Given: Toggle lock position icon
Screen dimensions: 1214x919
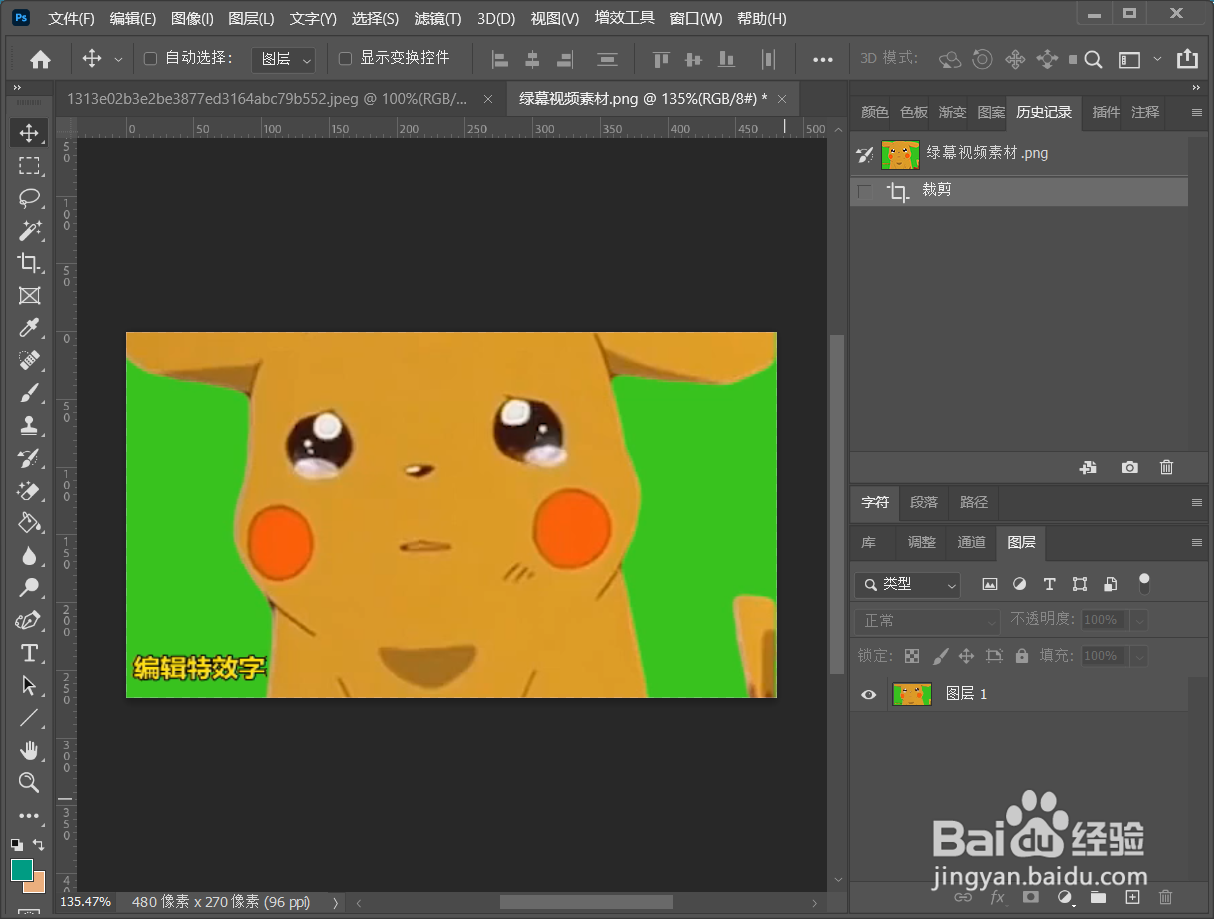Looking at the screenshot, I should tap(966, 656).
